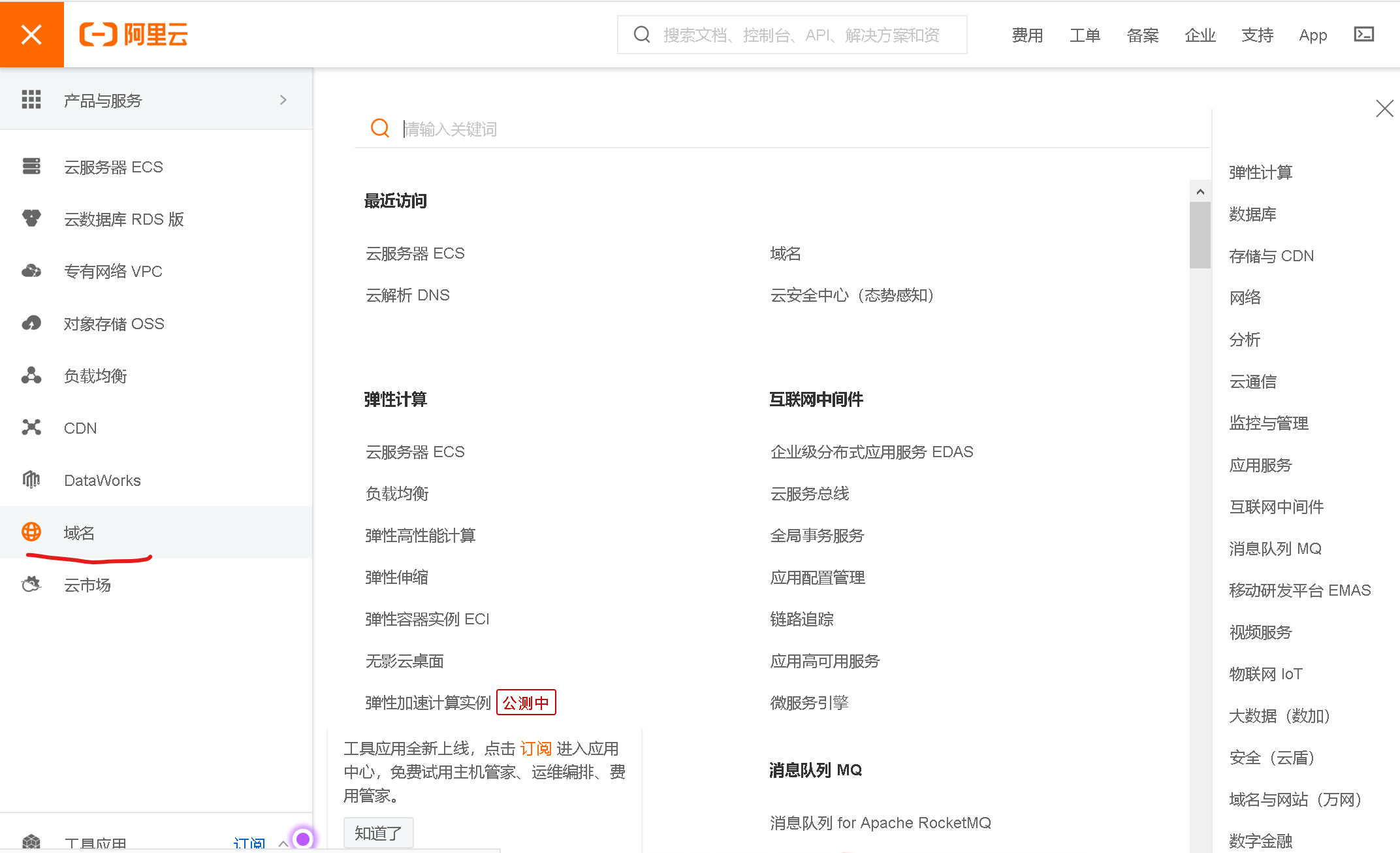The width and height of the screenshot is (1400, 853).
Task: Click the 云服务器 ECS server icon in sidebar
Action: 31,167
